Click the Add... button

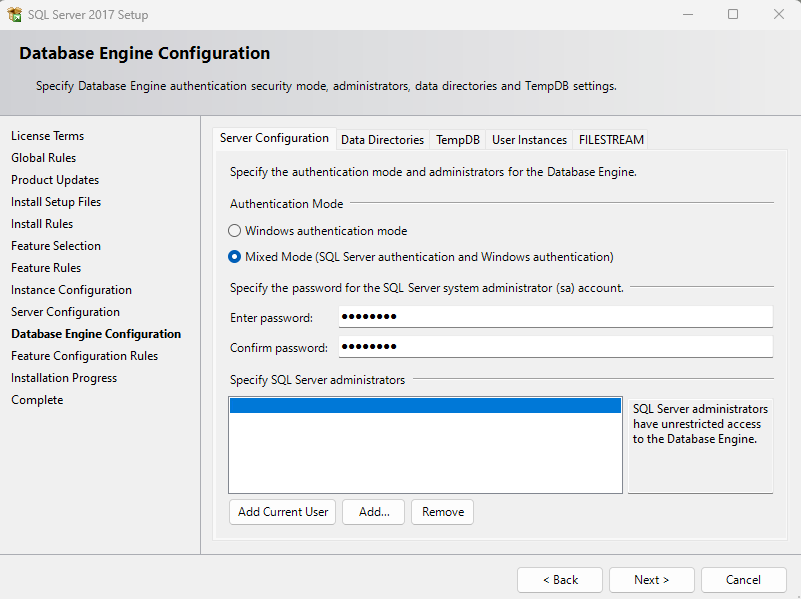pos(373,512)
